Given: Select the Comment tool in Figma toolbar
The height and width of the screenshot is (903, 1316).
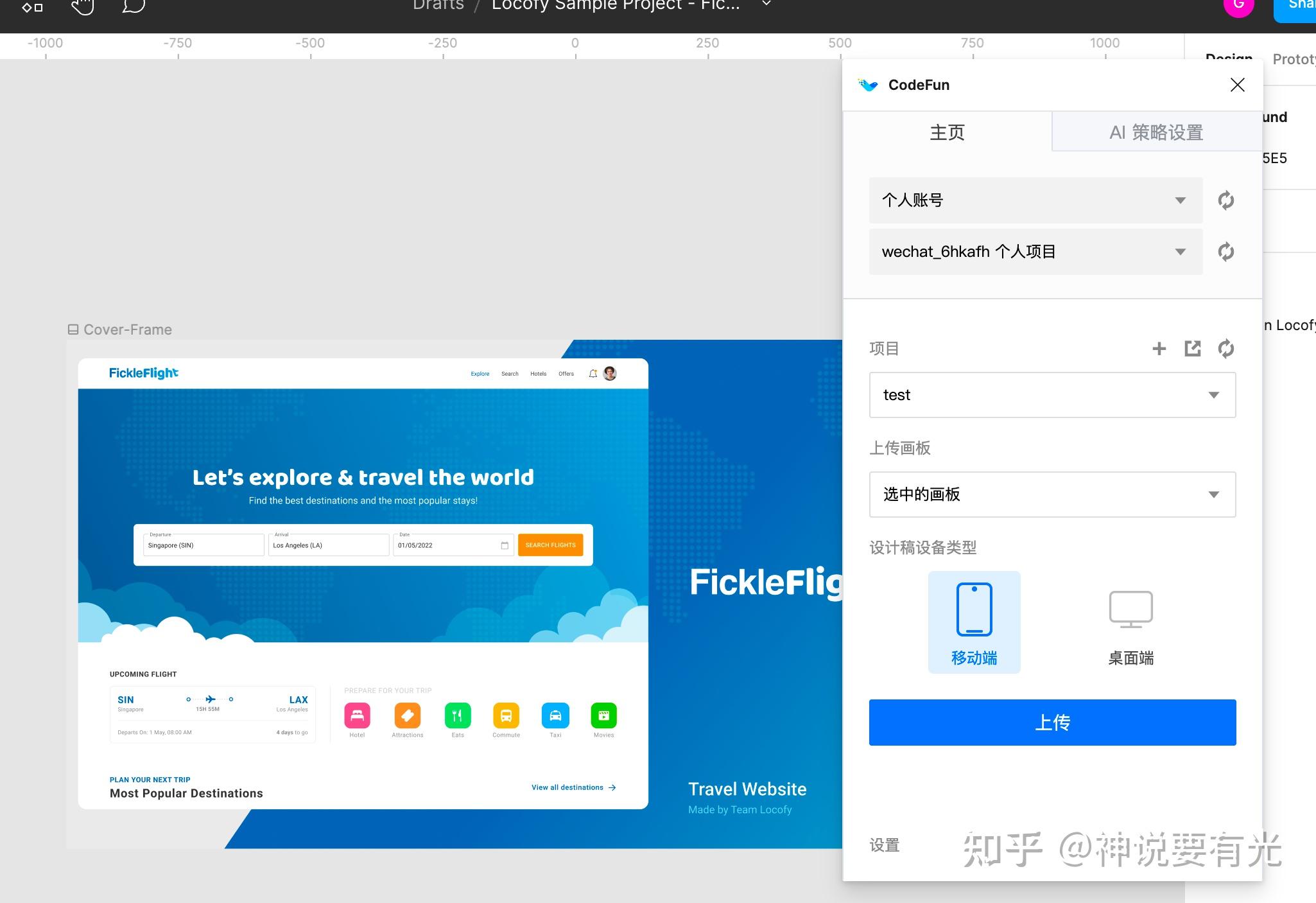Looking at the screenshot, I should [x=133, y=8].
